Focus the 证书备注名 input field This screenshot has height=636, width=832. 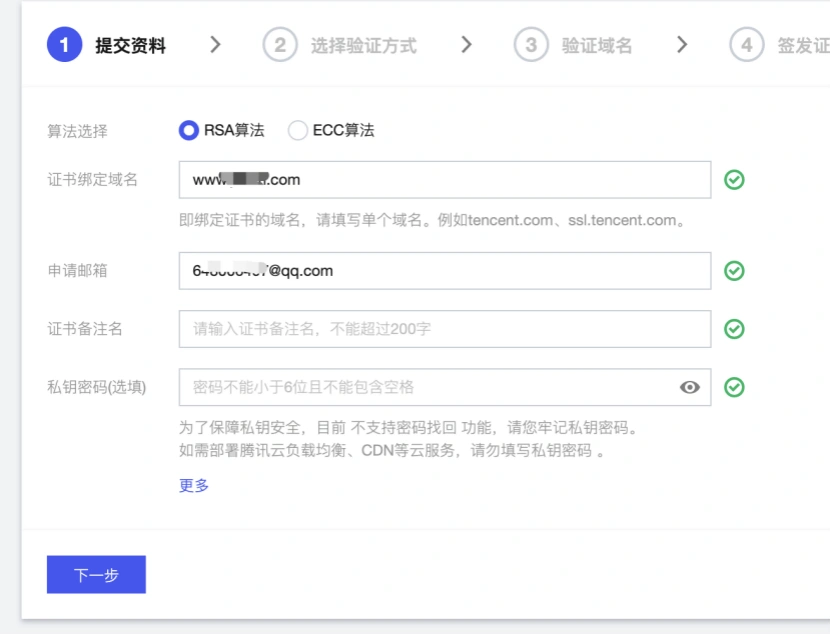click(444, 329)
